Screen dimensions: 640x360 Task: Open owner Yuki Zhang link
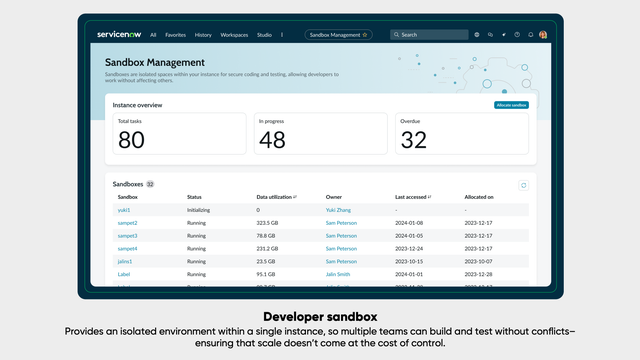pyautogui.click(x=338, y=210)
